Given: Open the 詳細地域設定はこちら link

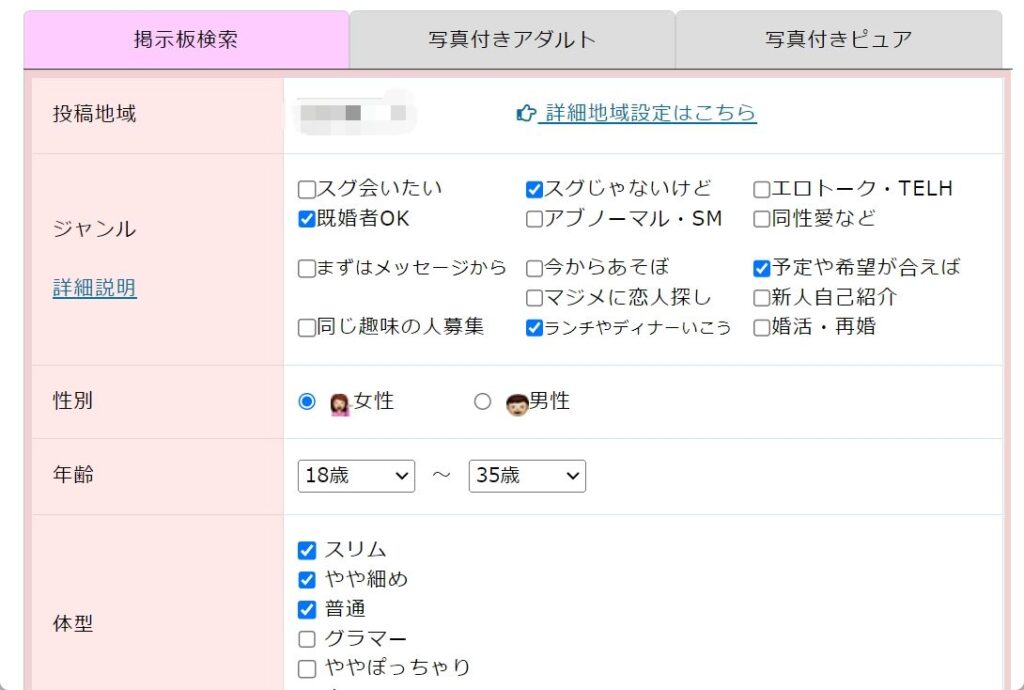Looking at the screenshot, I should (x=650, y=113).
